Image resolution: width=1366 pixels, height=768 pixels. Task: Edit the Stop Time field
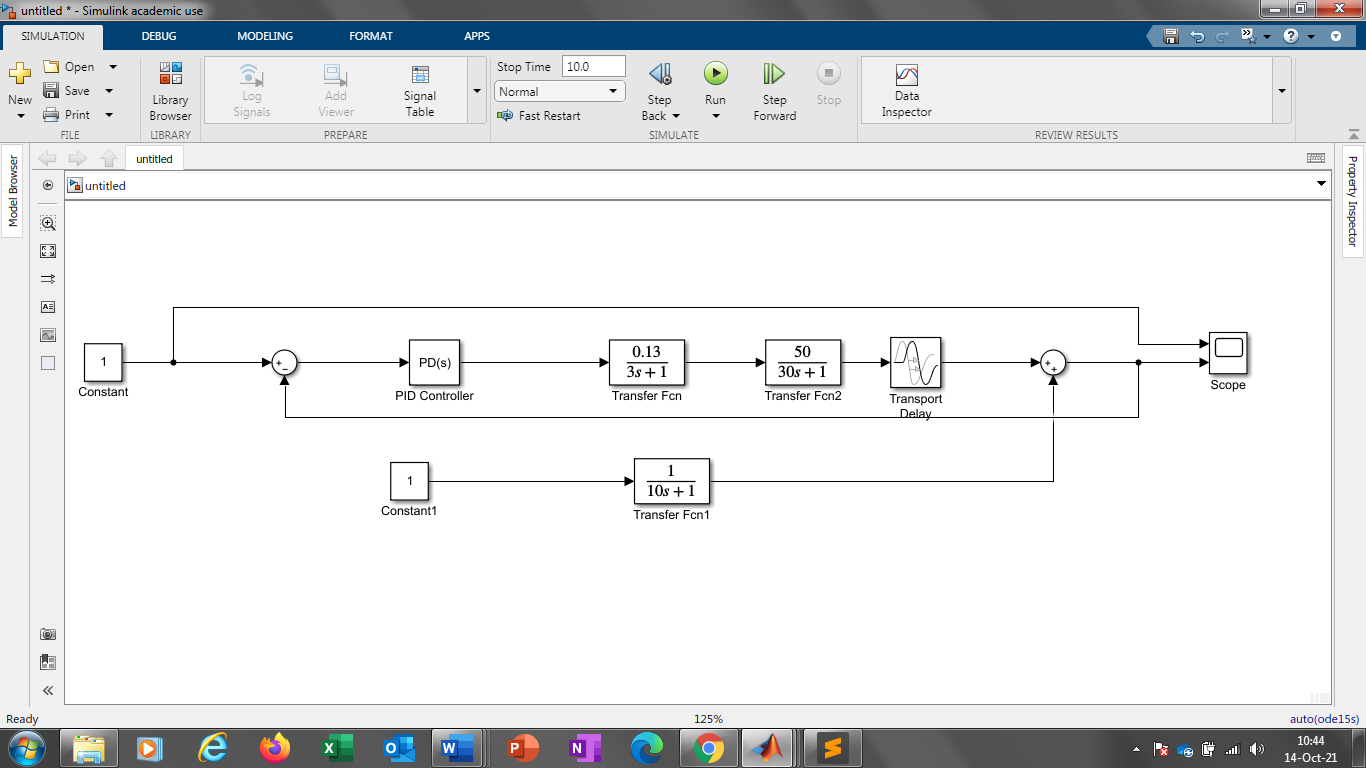595,65
